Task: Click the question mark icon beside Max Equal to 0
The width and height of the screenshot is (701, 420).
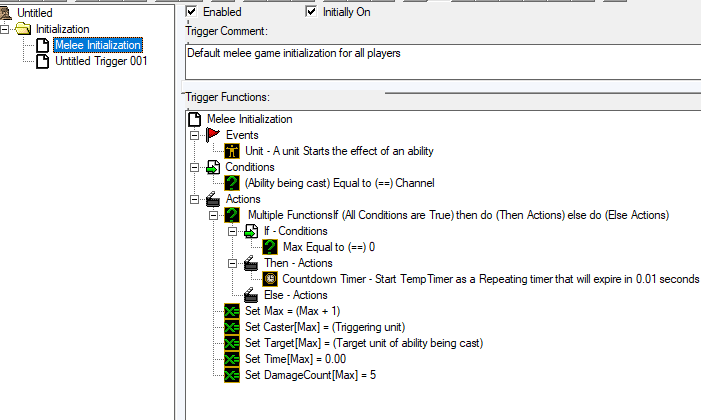Action: click(270, 247)
